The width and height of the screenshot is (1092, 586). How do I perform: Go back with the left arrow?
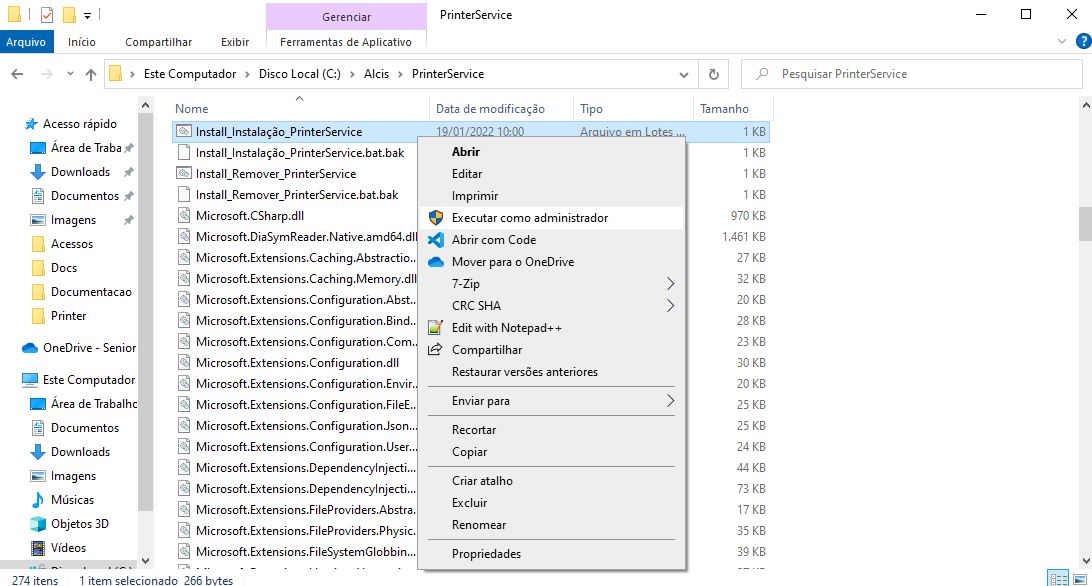17,74
